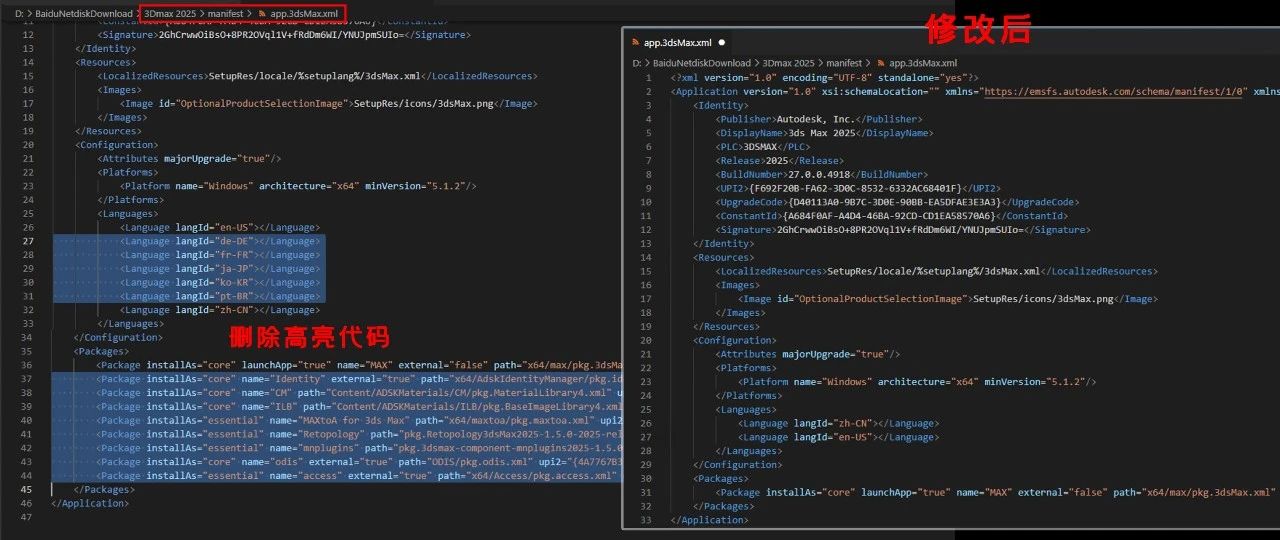This screenshot has height=540, width=1280.
Task: Click the PLC 3DSMAX line
Action: pos(763,146)
